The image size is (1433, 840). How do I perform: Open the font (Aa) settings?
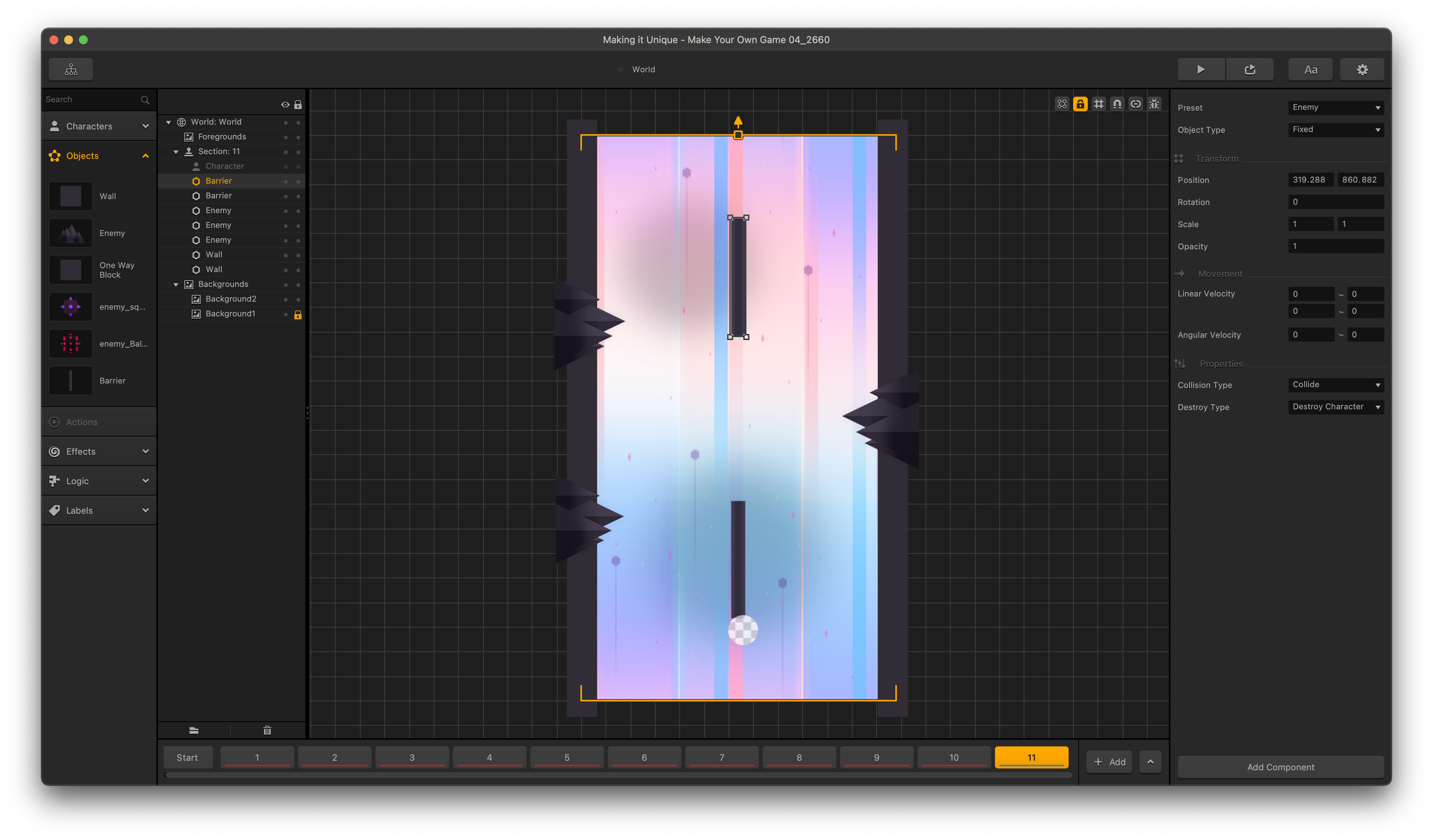pos(1310,69)
